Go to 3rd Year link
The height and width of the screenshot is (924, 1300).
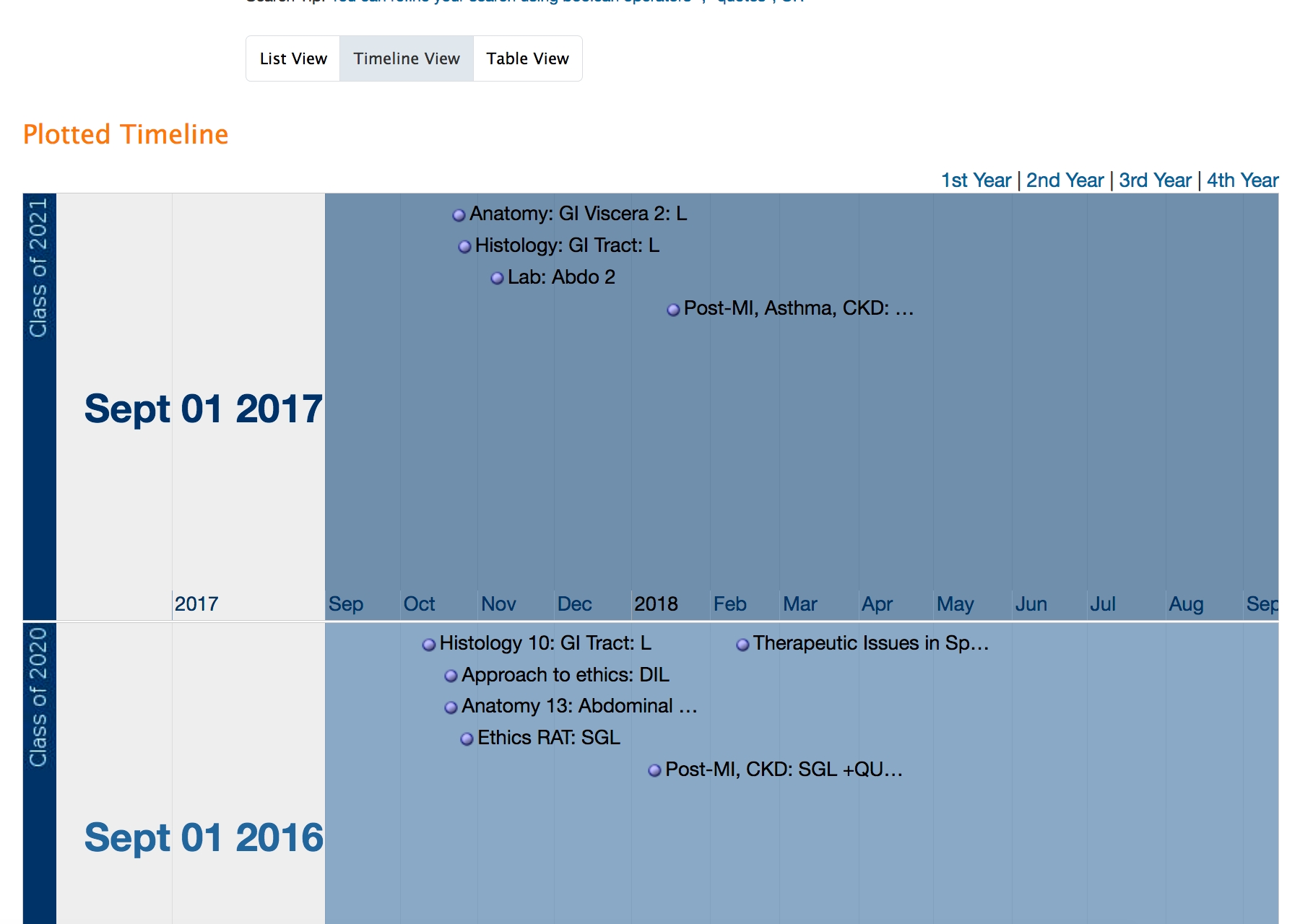pos(1155,180)
